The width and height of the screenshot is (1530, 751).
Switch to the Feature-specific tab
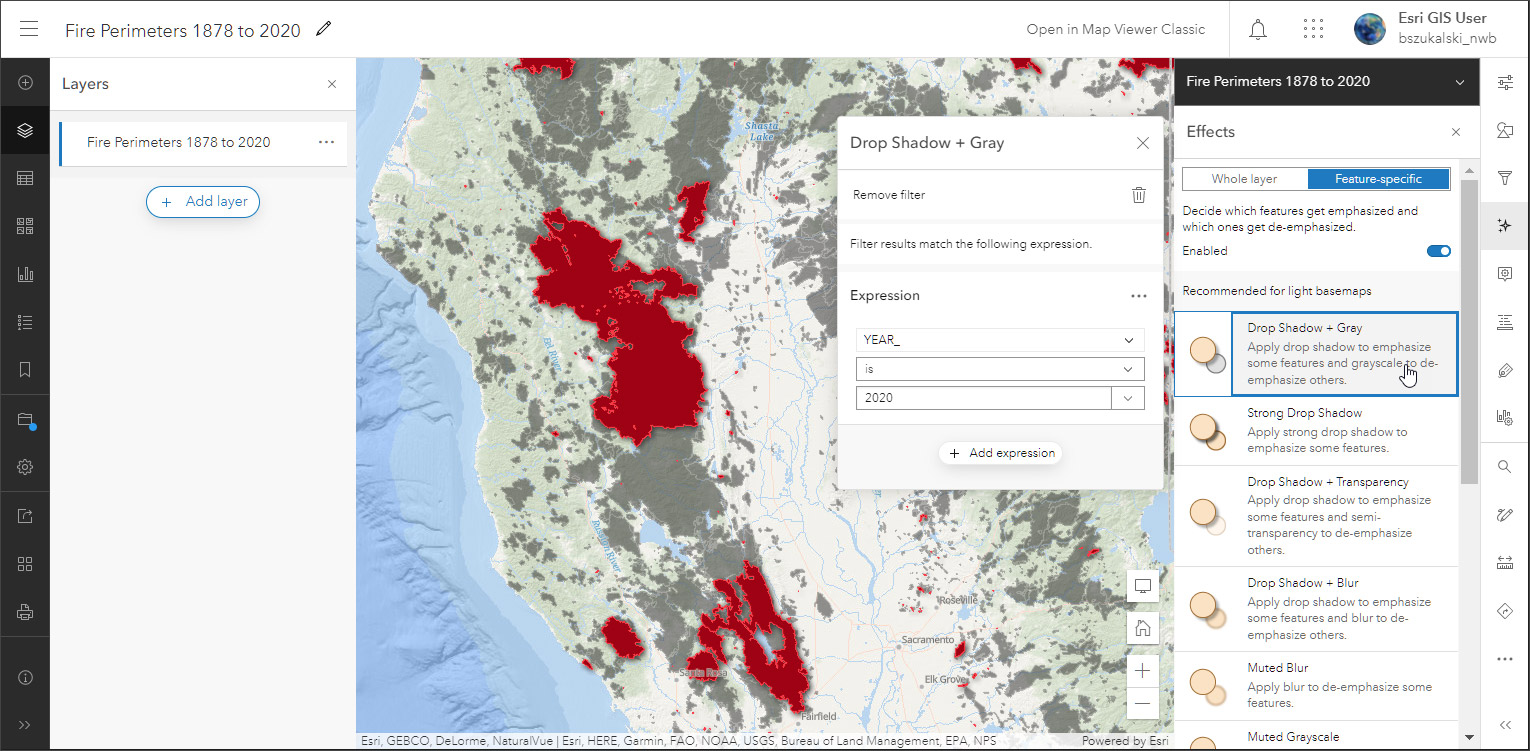[1378, 179]
